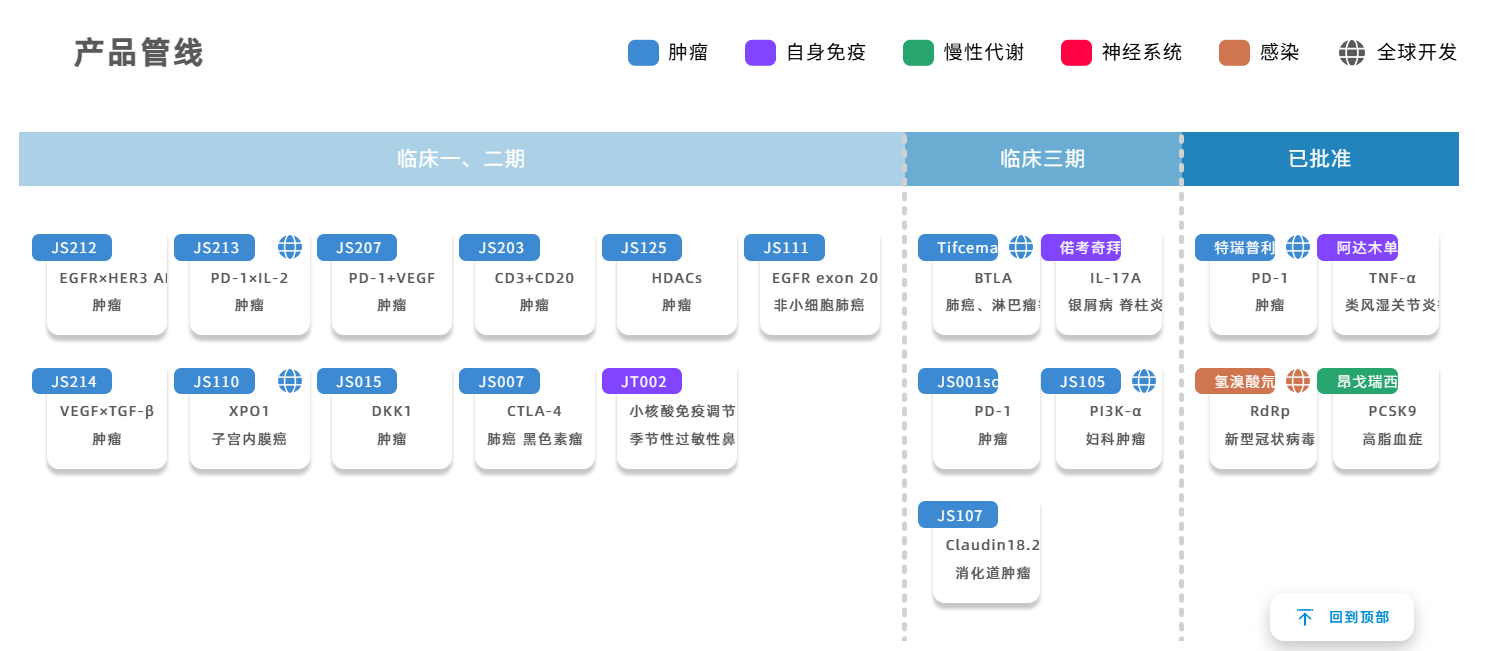
Task: Open the 临床一、二期 stage header
Action: click(x=461, y=159)
